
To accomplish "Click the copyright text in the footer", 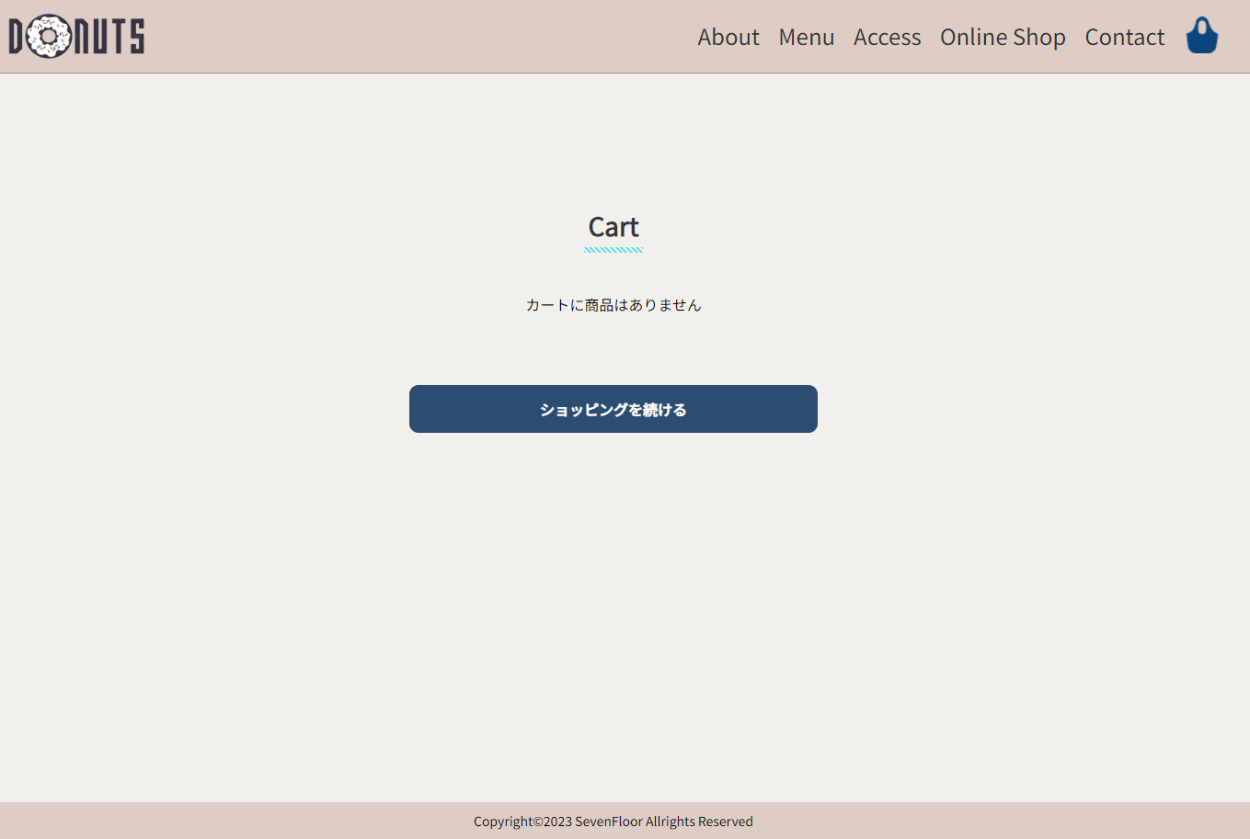I will pyautogui.click(x=613, y=822).
